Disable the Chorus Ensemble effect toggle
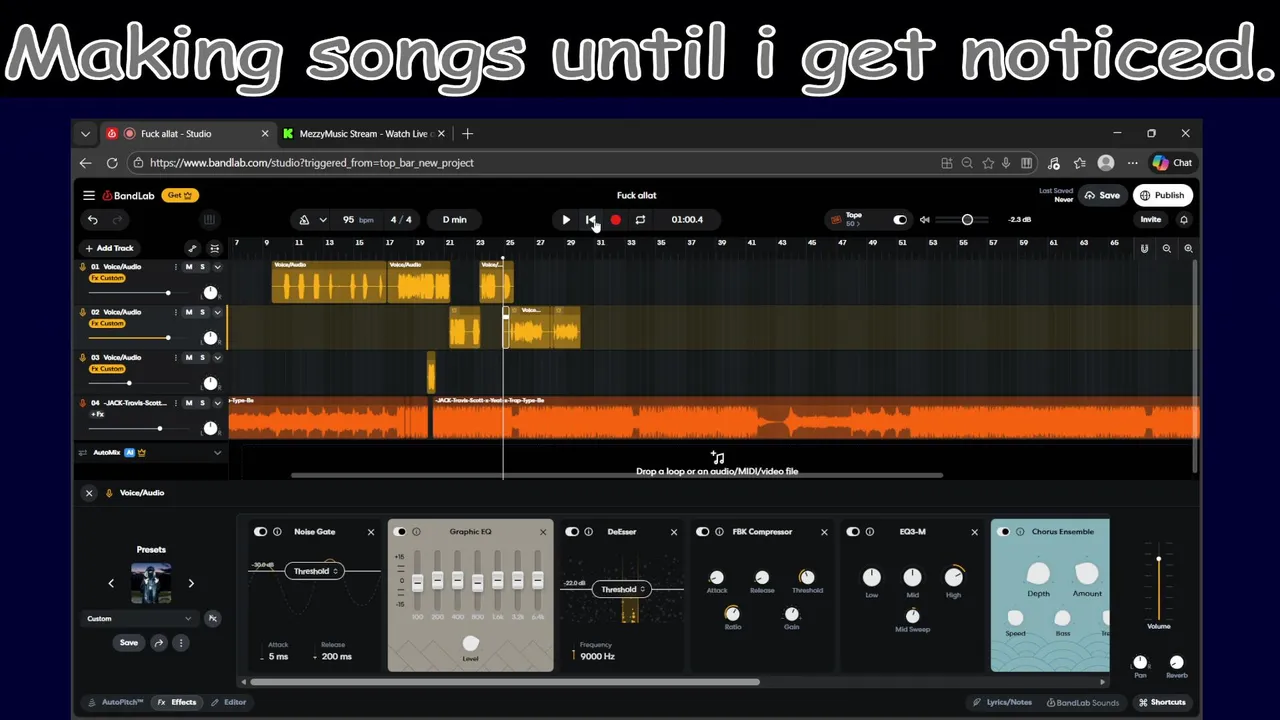The height and width of the screenshot is (720, 1280). [1004, 532]
